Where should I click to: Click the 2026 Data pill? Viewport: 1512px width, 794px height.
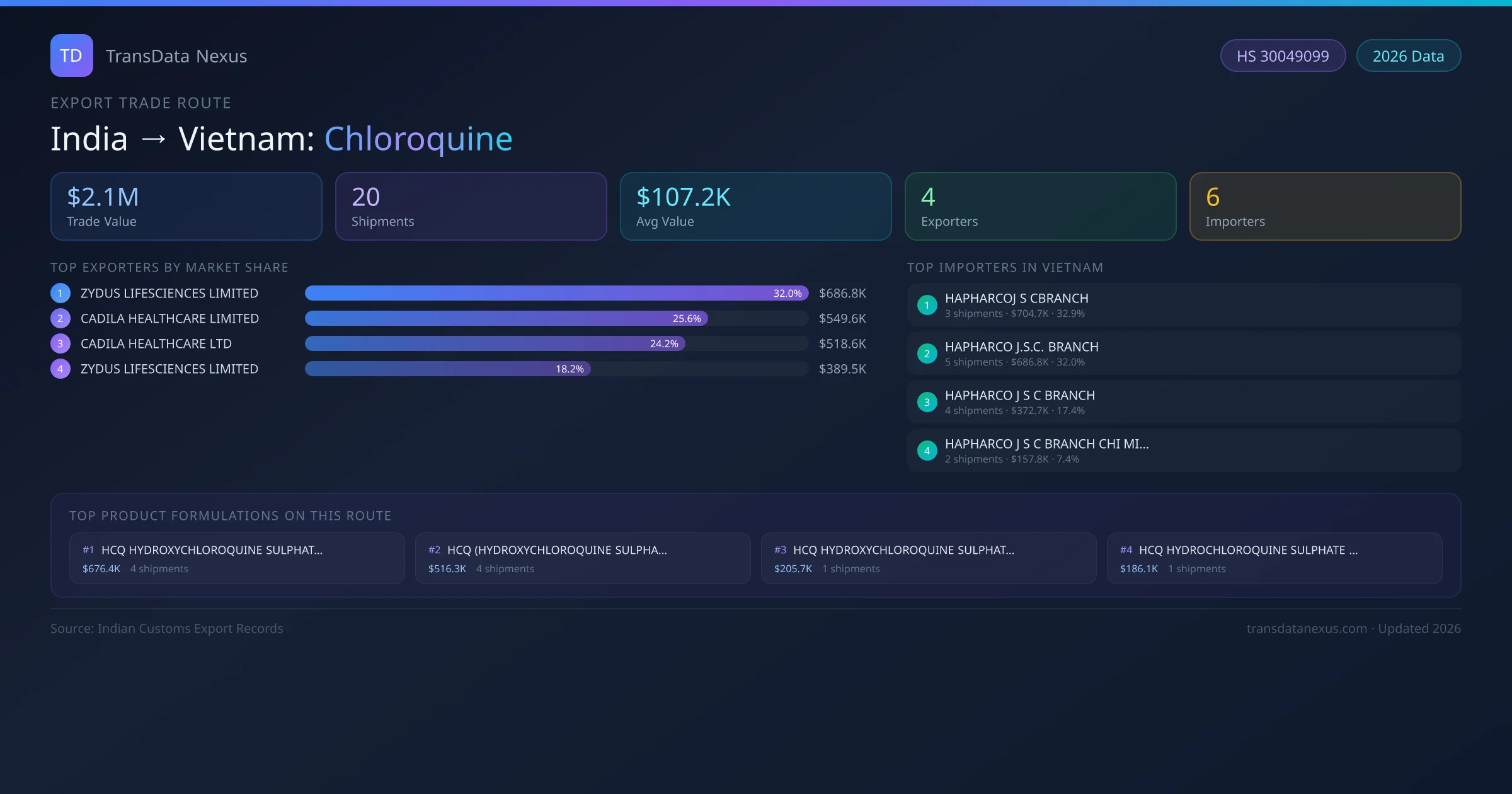click(x=1408, y=56)
